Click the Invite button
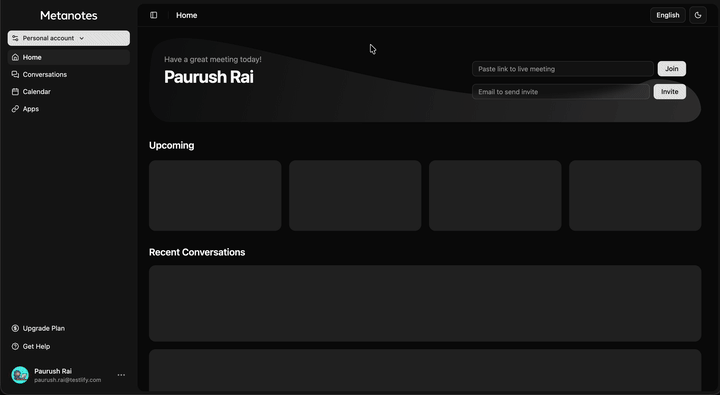This screenshot has width=720, height=395. pos(669,92)
